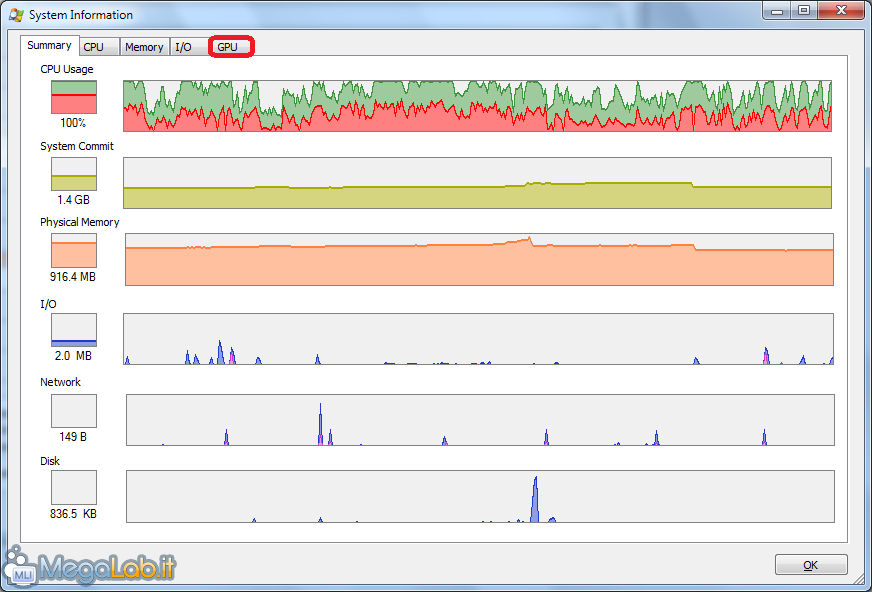This screenshot has height=592, width=872.
Task: Click the Physical Memory mini gauge
Action: (x=74, y=250)
